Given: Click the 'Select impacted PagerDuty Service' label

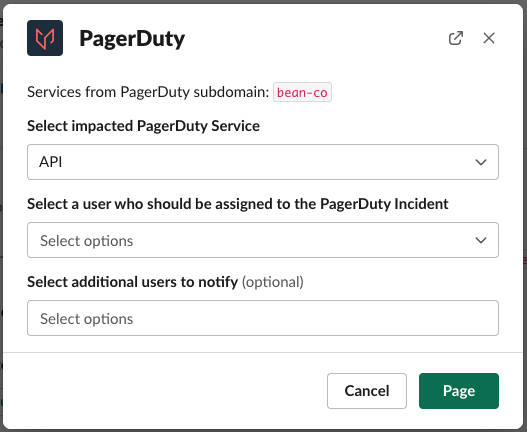Looking at the screenshot, I should pos(144,126).
